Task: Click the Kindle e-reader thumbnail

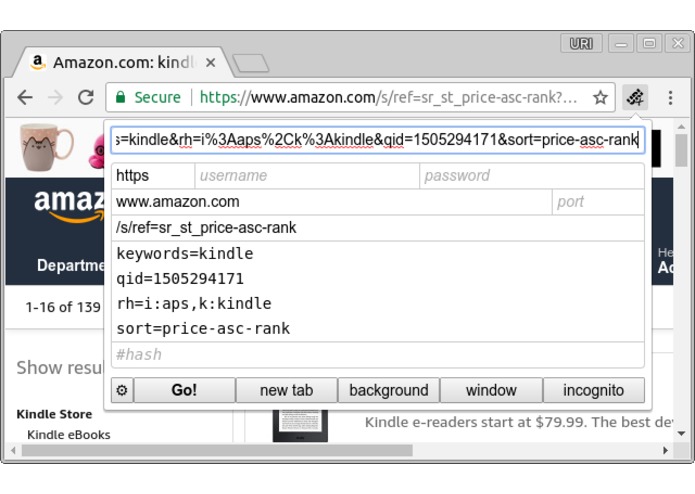Action: point(300,426)
